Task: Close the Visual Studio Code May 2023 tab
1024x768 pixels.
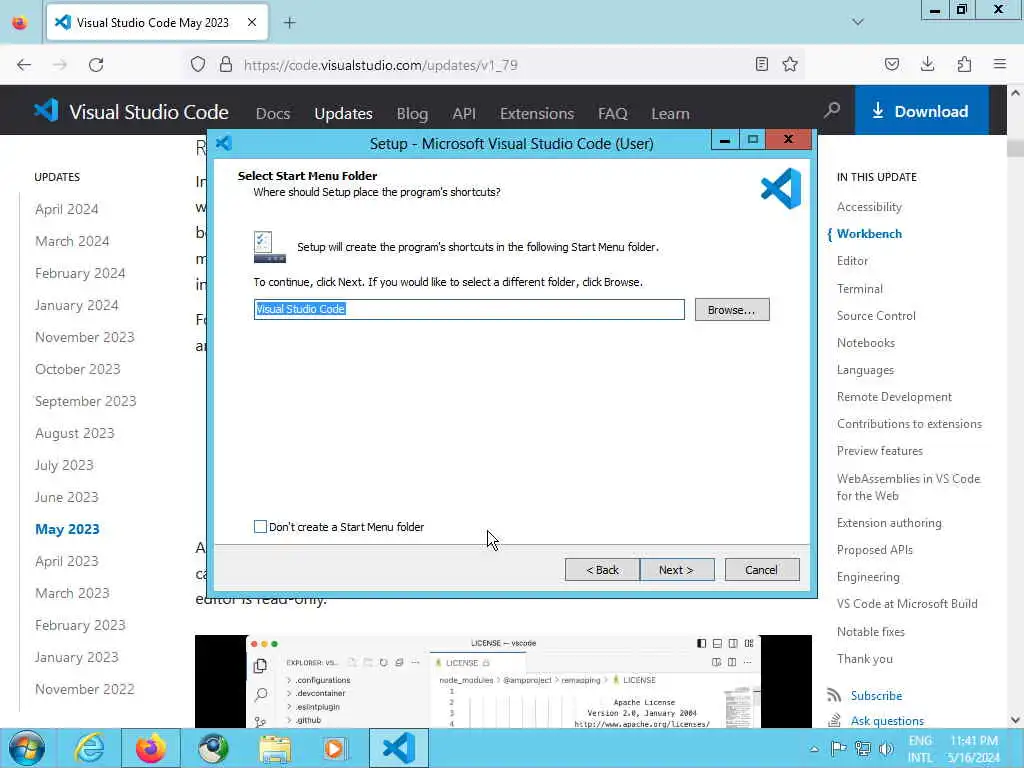Action: pyautogui.click(x=252, y=23)
